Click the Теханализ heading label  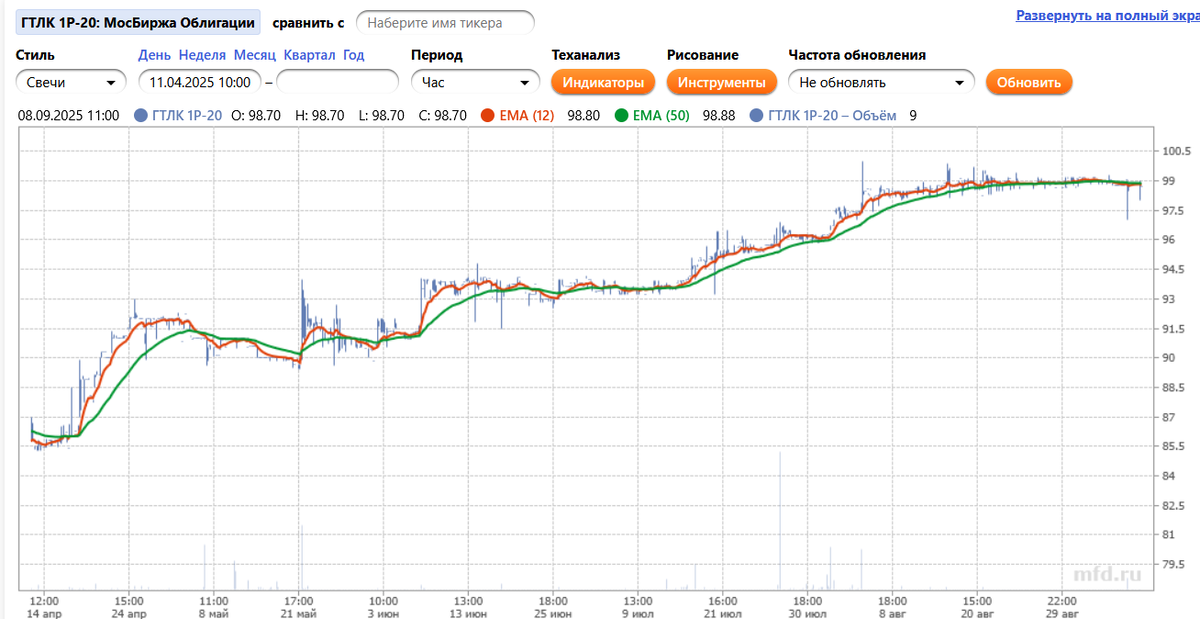[586, 55]
